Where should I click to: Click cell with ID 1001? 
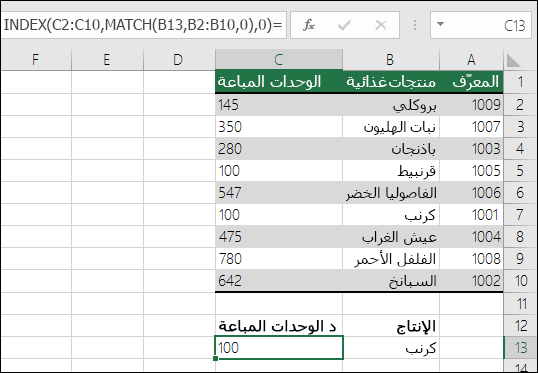coord(471,214)
